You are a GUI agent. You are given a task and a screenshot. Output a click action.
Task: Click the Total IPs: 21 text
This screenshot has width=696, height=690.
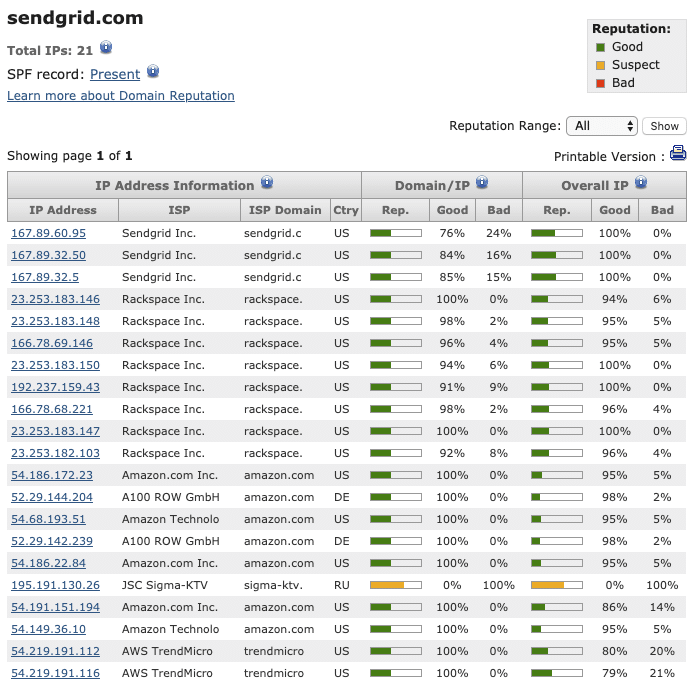50,51
